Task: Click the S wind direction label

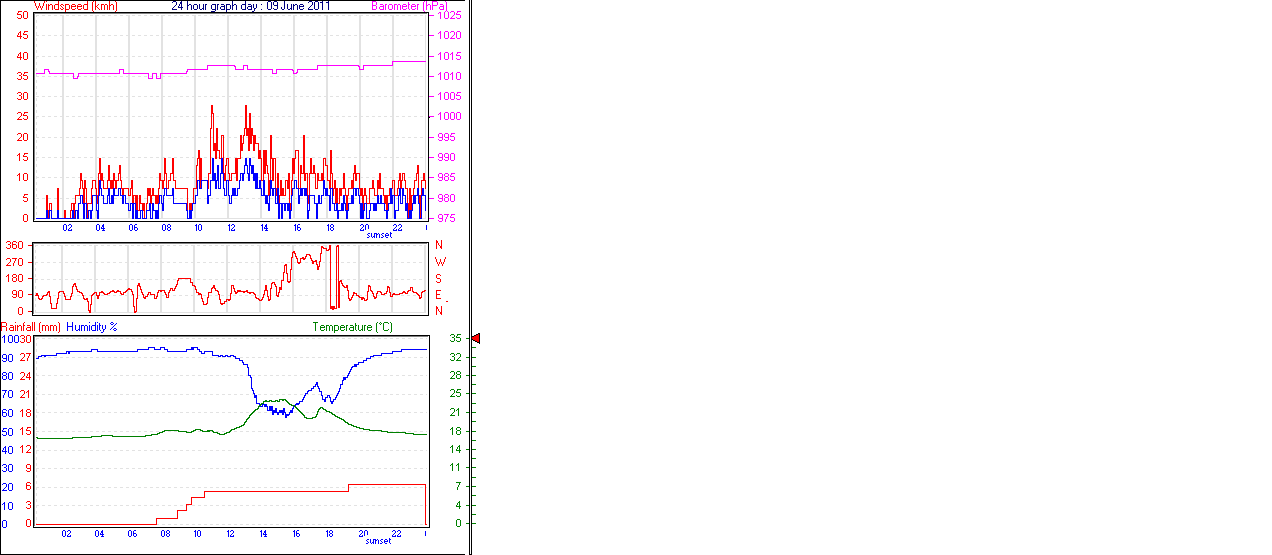Action: 439,278
